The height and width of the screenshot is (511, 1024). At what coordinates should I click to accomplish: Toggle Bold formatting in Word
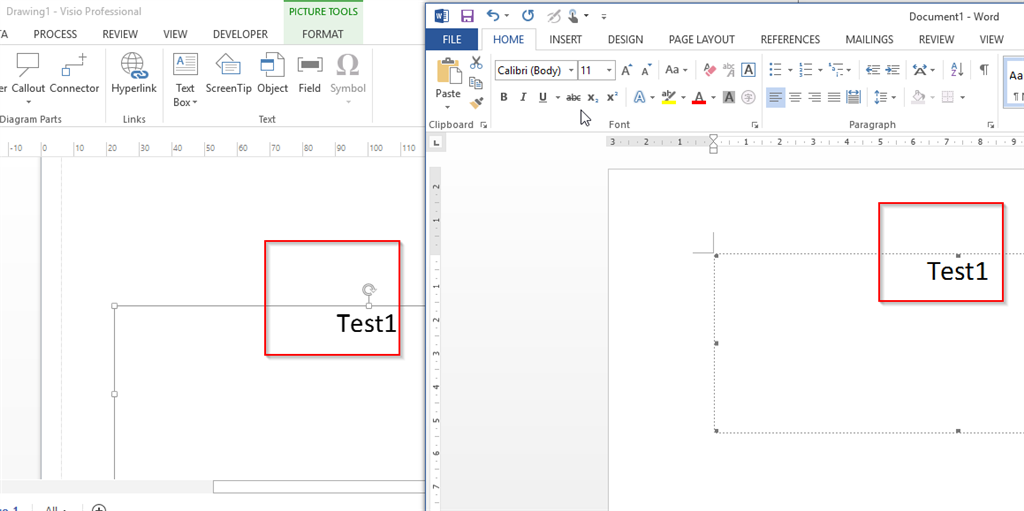(x=504, y=97)
